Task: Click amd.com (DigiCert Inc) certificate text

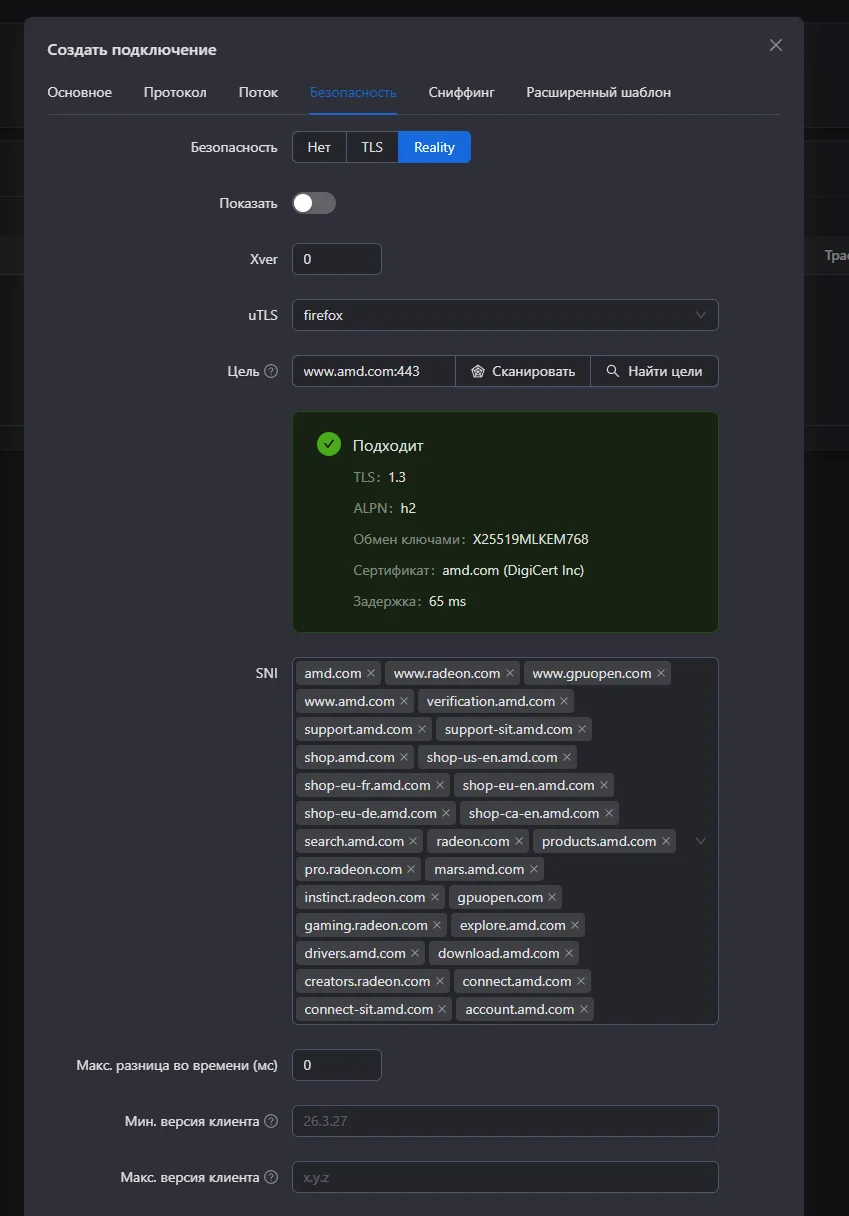Action: tap(513, 570)
